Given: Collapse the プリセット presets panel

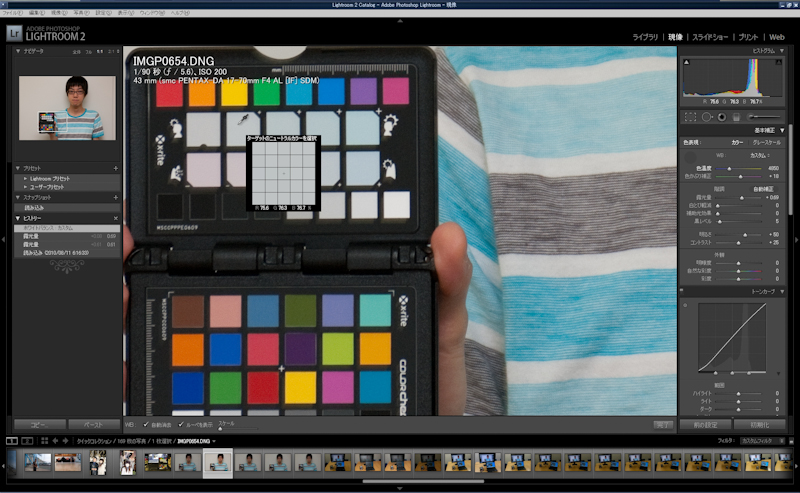Looking at the screenshot, I should [x=18, y=168].
